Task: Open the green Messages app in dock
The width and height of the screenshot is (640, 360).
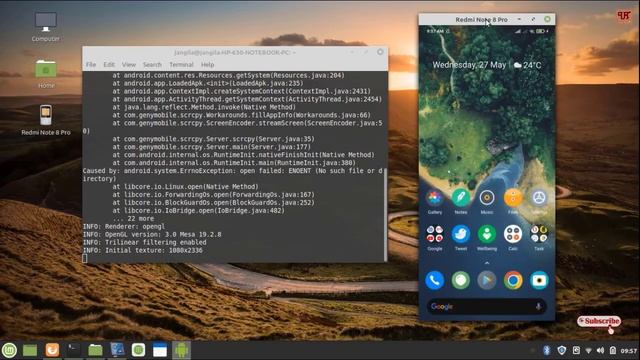Action: pos(461,280)
